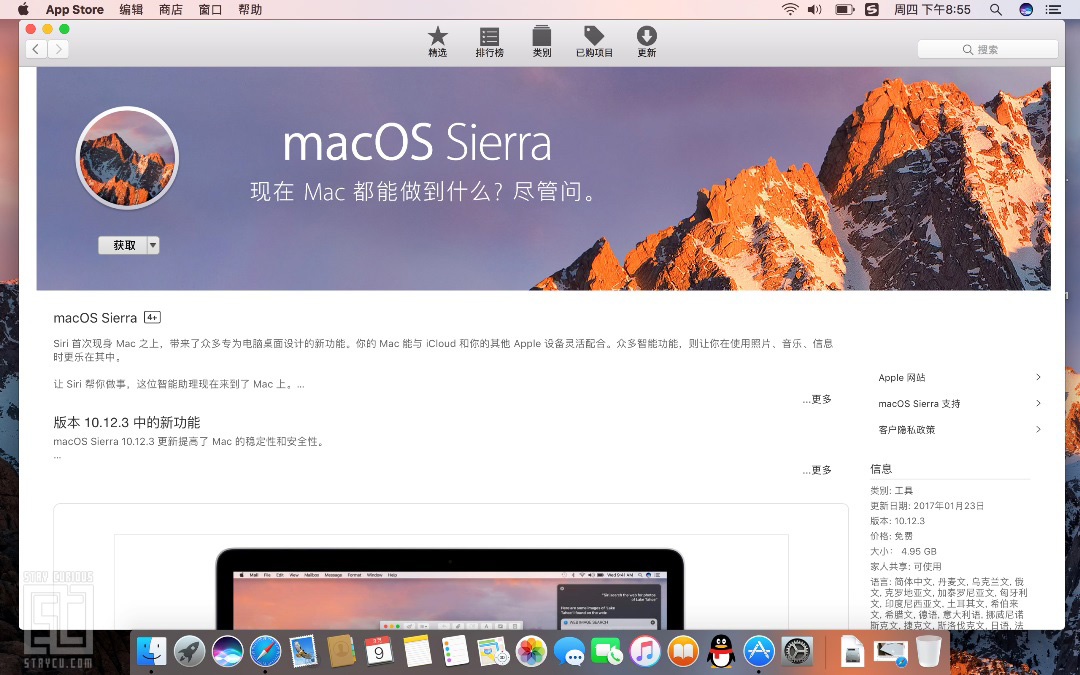
Task: Go back with the toolbar back arrow
Action: [37, 49]
